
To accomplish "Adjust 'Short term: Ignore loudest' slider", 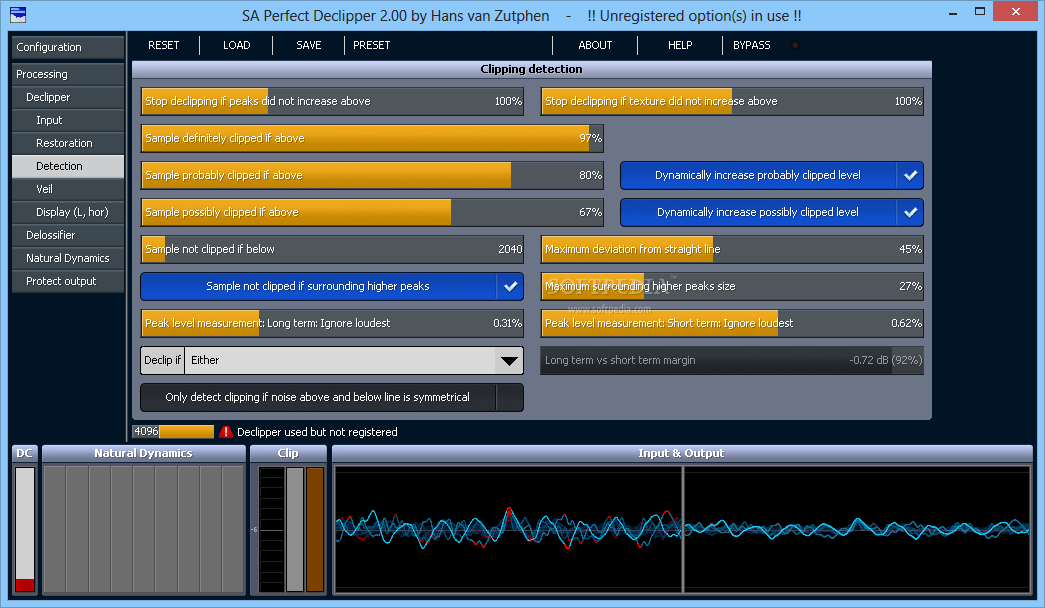I will point(732,323).
